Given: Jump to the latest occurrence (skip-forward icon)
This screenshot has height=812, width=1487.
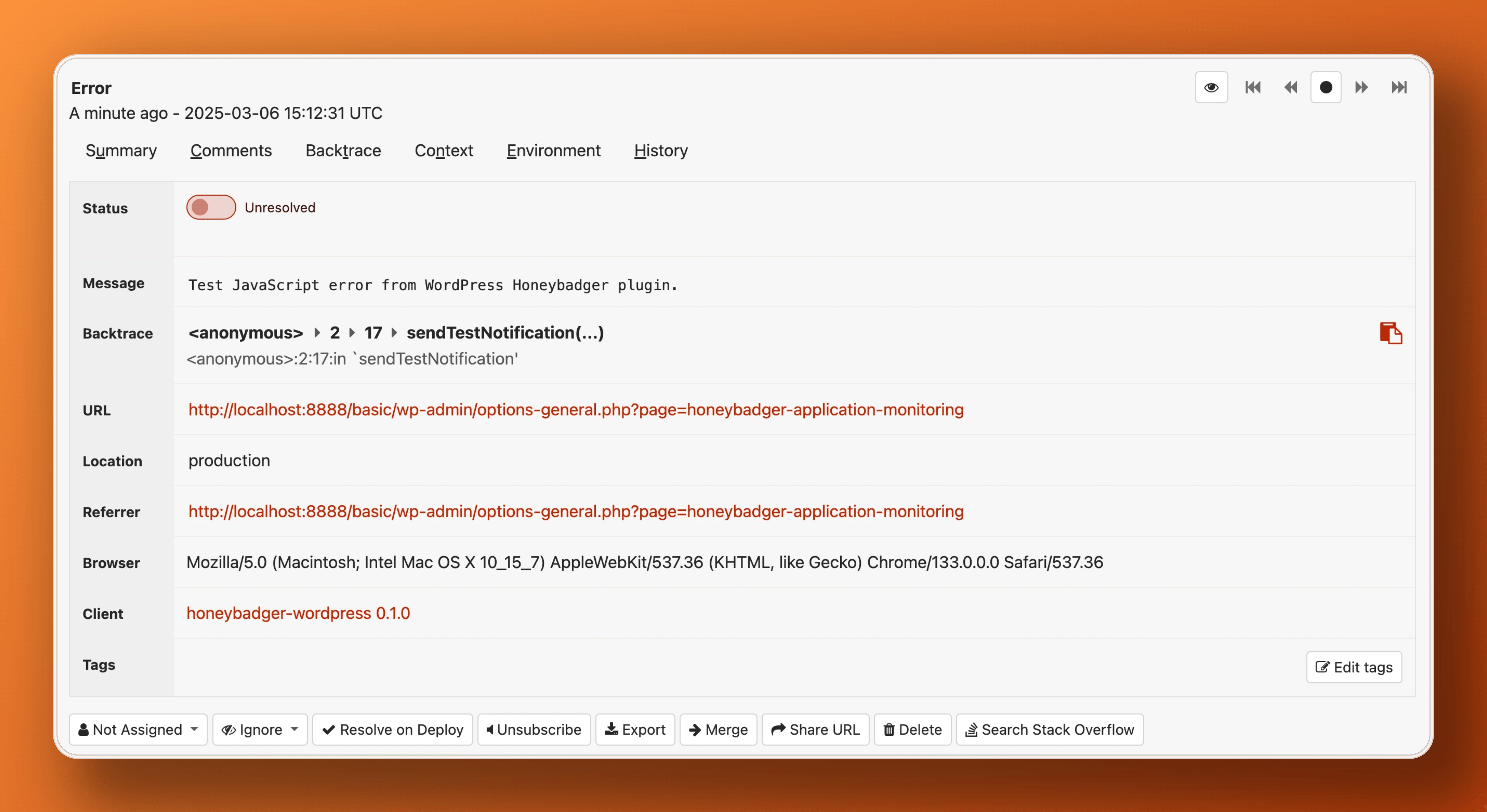Looking at the screenshot, I should [1399, 87].
